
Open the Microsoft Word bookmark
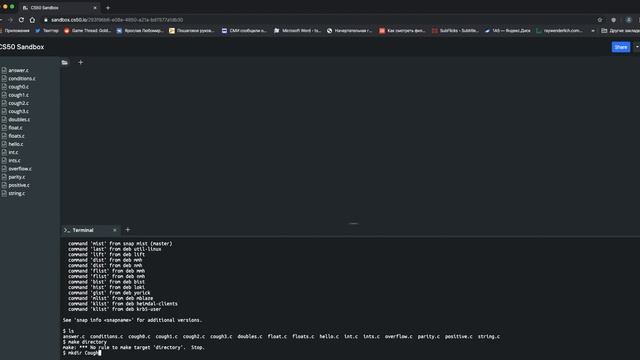(x=298, y=31)
